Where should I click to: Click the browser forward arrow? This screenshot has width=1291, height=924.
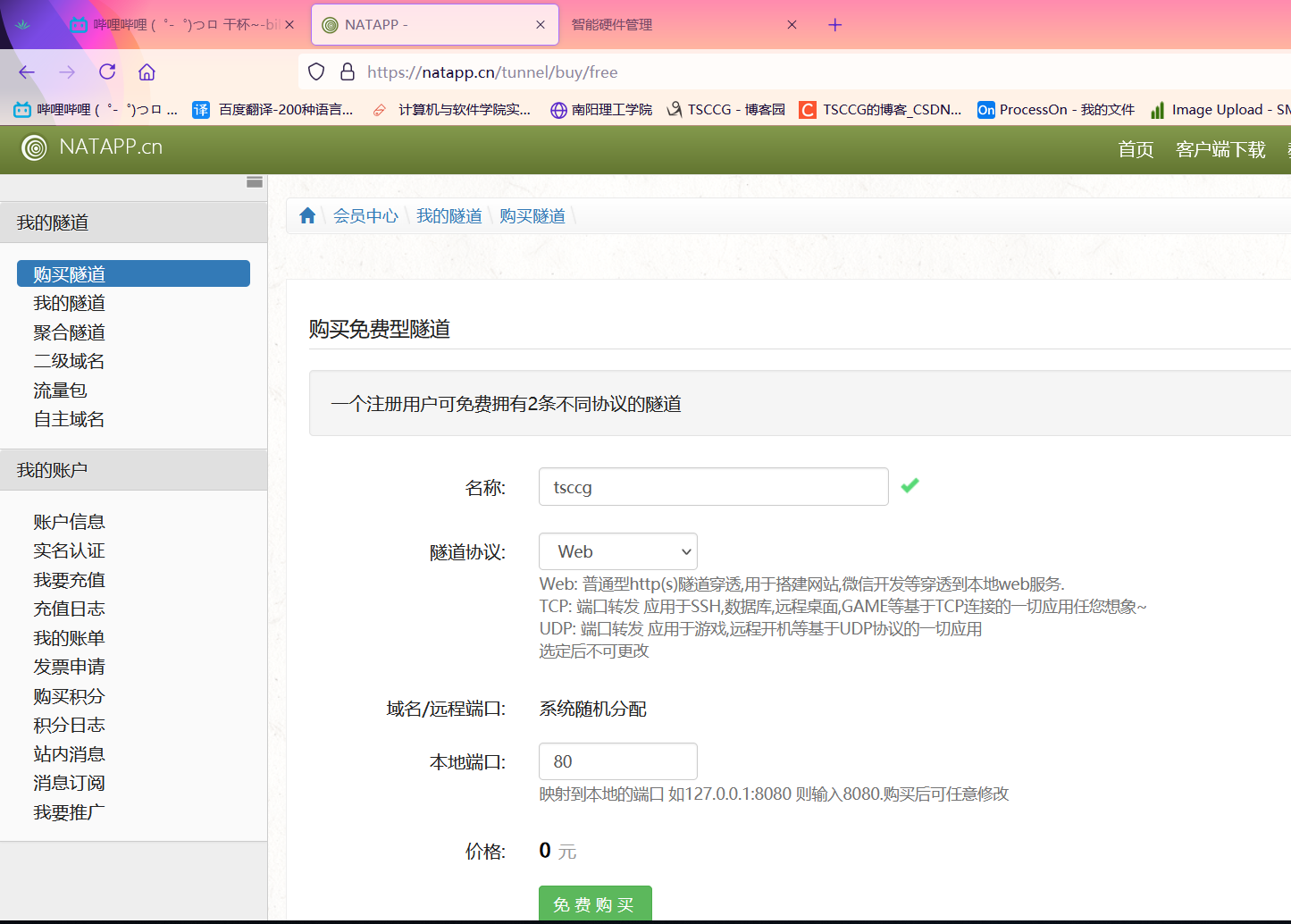tap(67, 72)
